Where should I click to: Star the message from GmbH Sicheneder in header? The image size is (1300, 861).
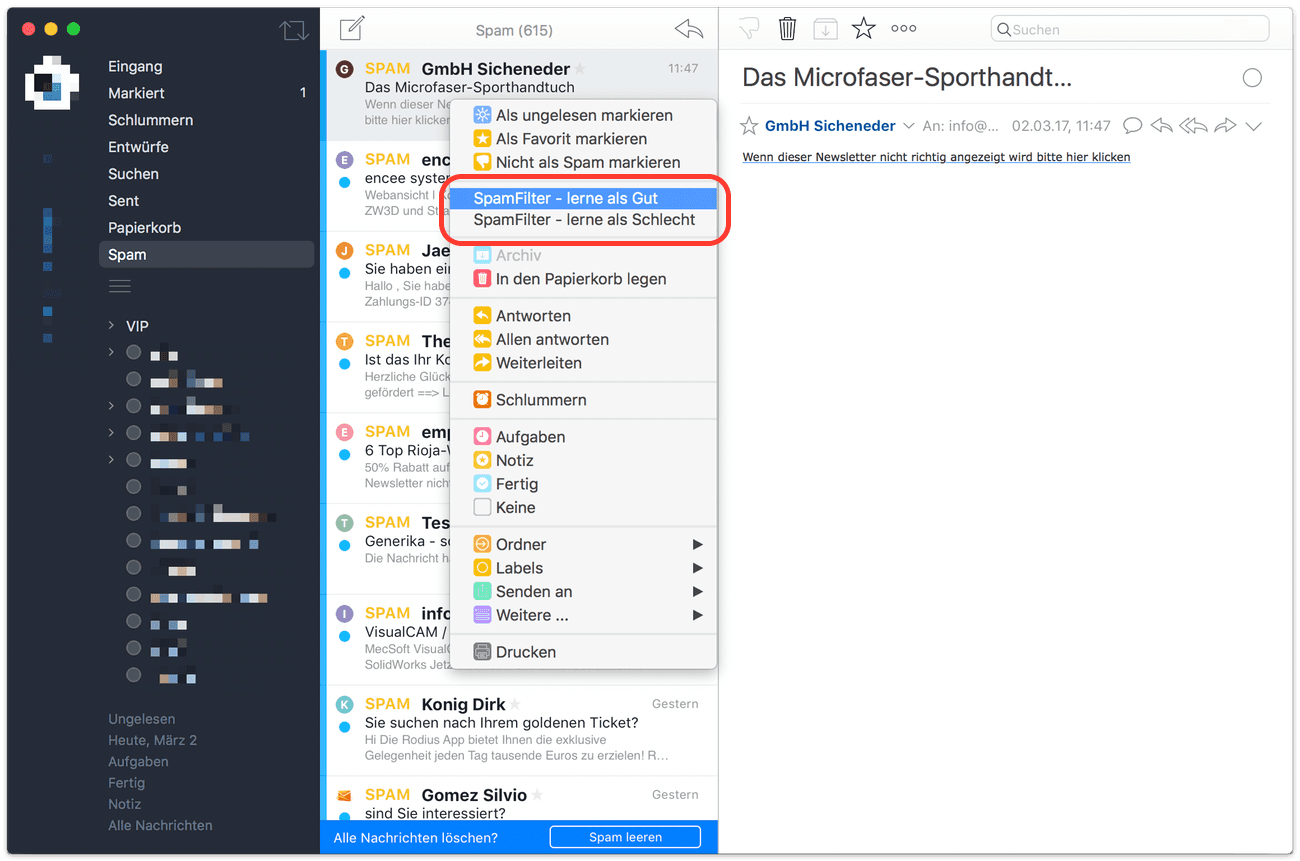tap(749, 126)
